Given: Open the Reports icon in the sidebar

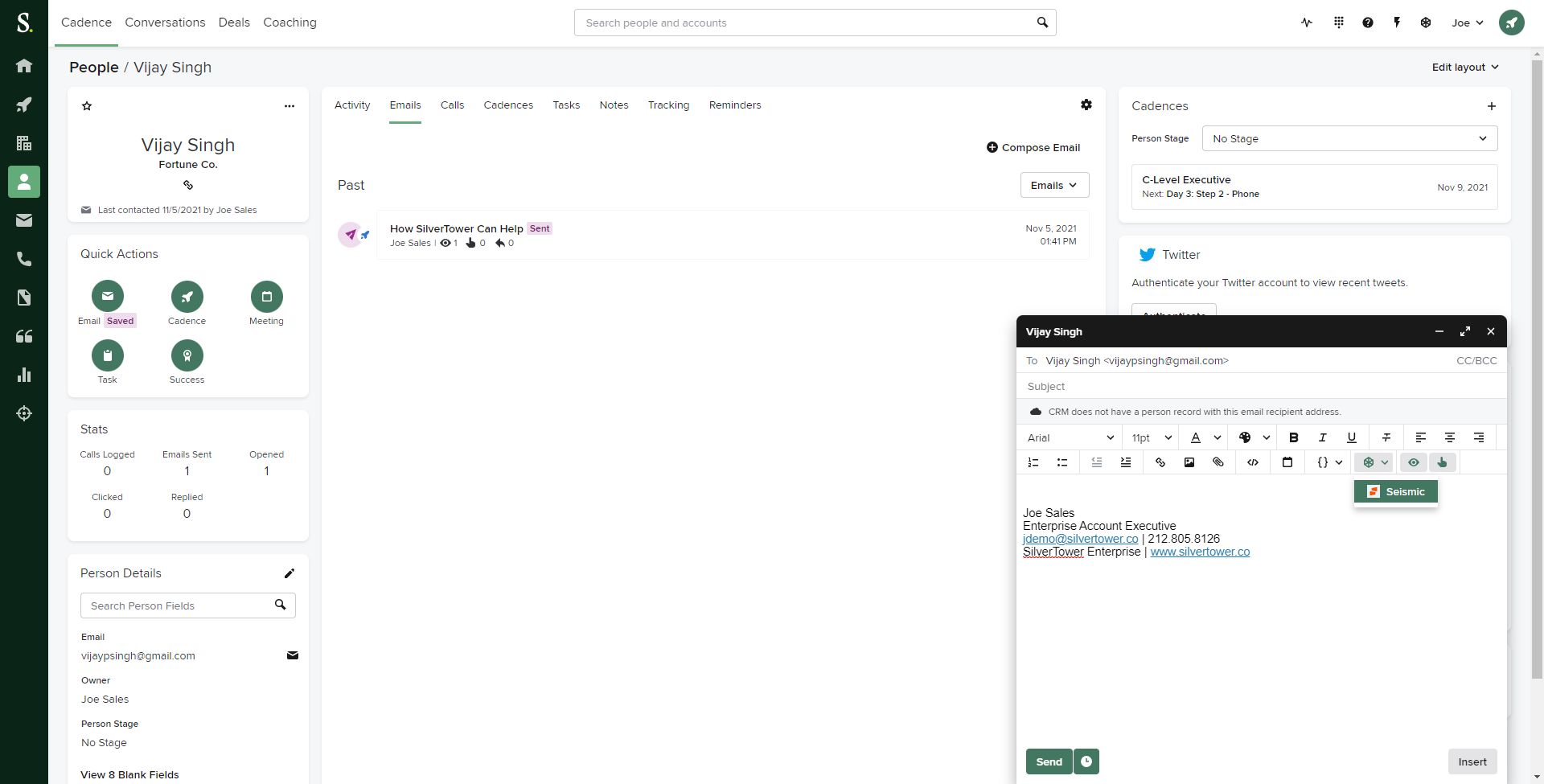Looking at the screenshot, I should click(24, 375).
